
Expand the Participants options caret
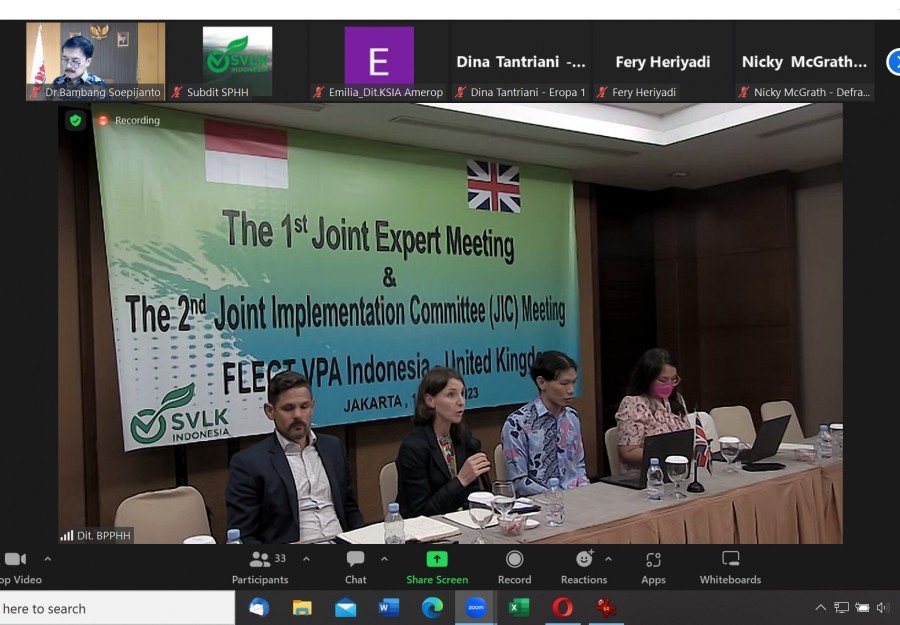[307, 559]
